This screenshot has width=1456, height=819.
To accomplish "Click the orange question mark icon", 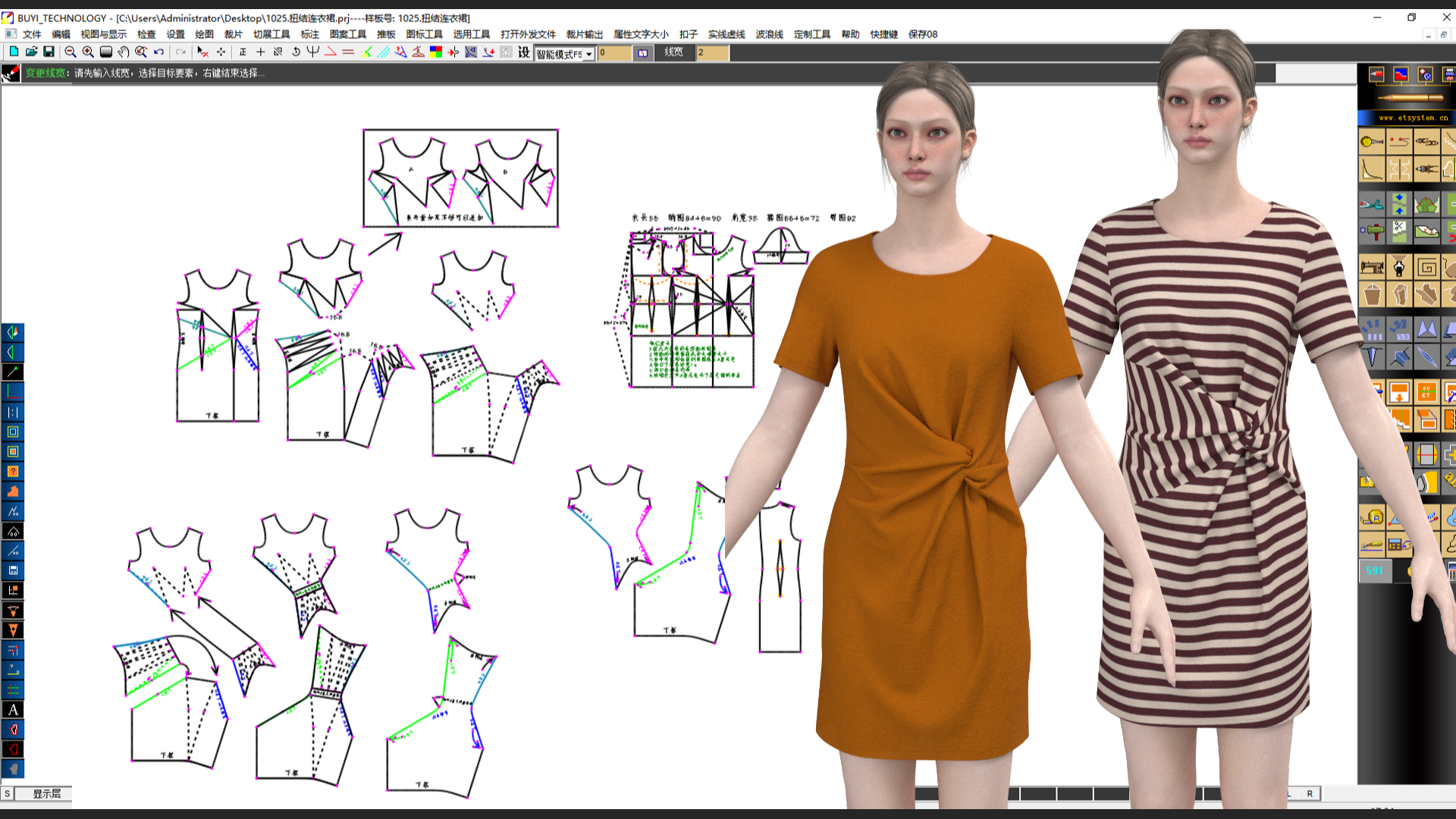I will click(13, 472).
